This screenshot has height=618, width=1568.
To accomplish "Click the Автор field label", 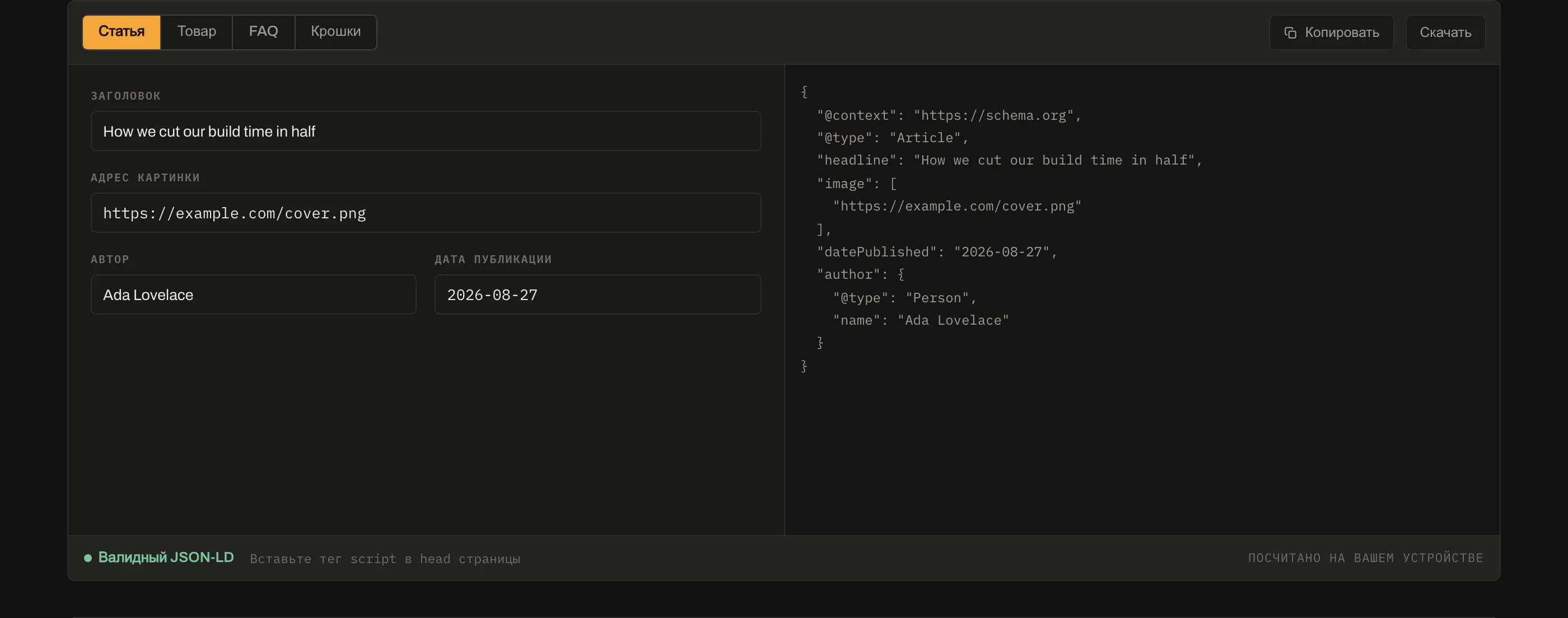I will point(110,259).
